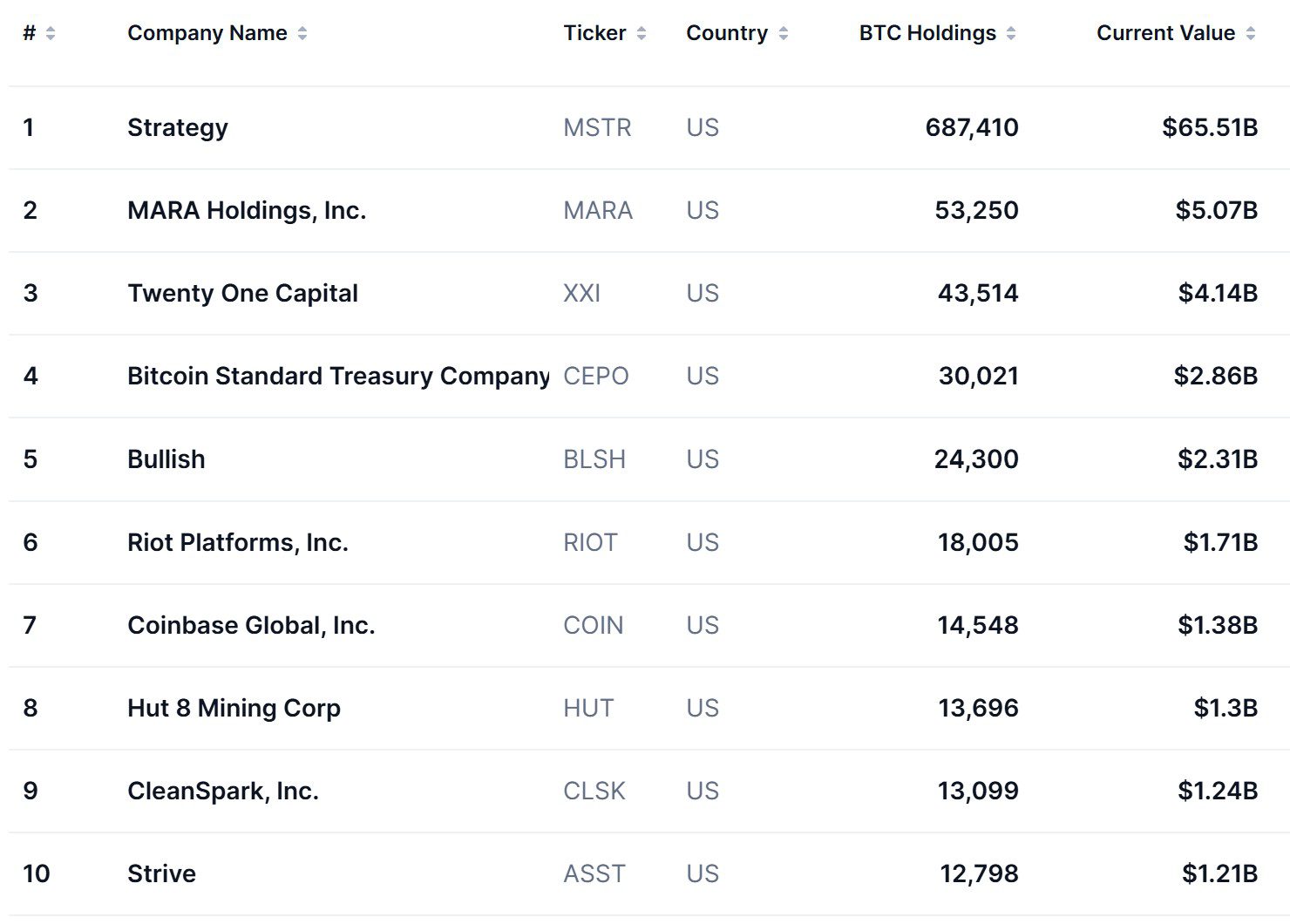Select Coinbase Global, Inc. in the list

coord(251,625)
